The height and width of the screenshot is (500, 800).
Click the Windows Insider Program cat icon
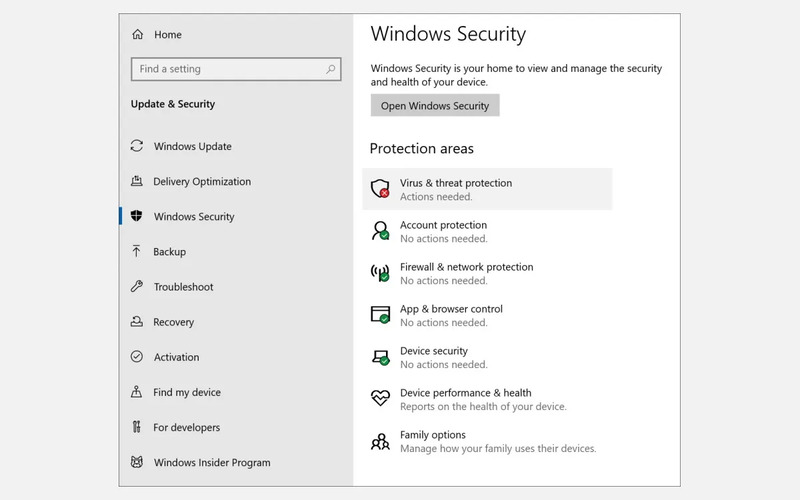pos(137,462)
